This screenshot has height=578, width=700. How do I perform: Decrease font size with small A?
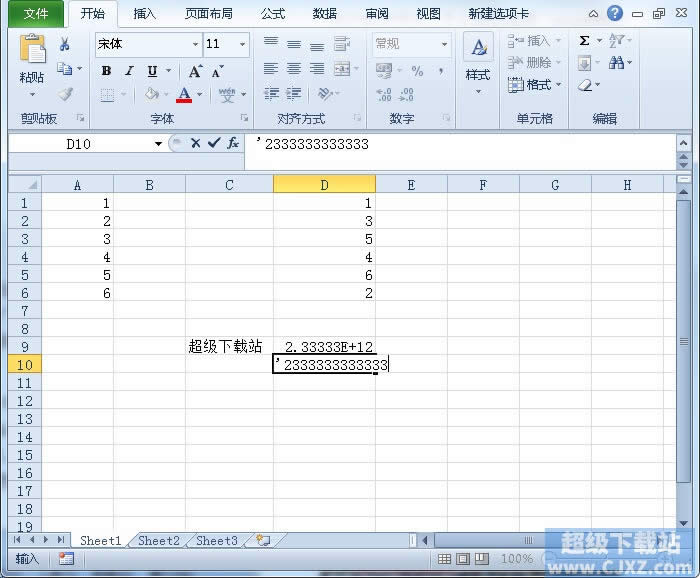[217, 71]
